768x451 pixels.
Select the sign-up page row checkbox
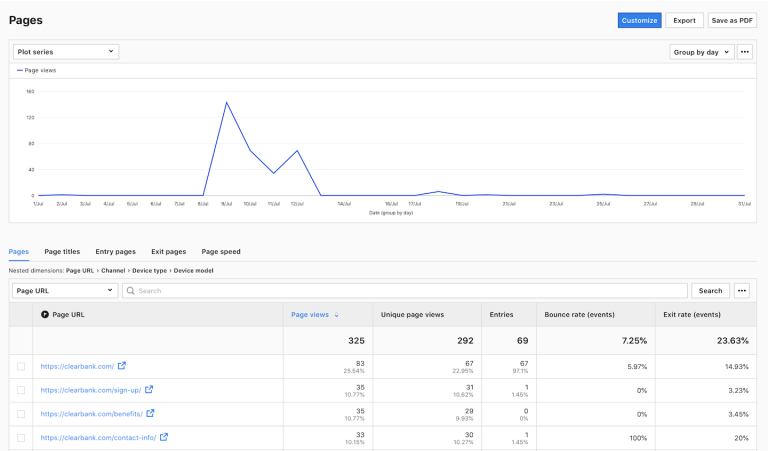click(21, 390)
